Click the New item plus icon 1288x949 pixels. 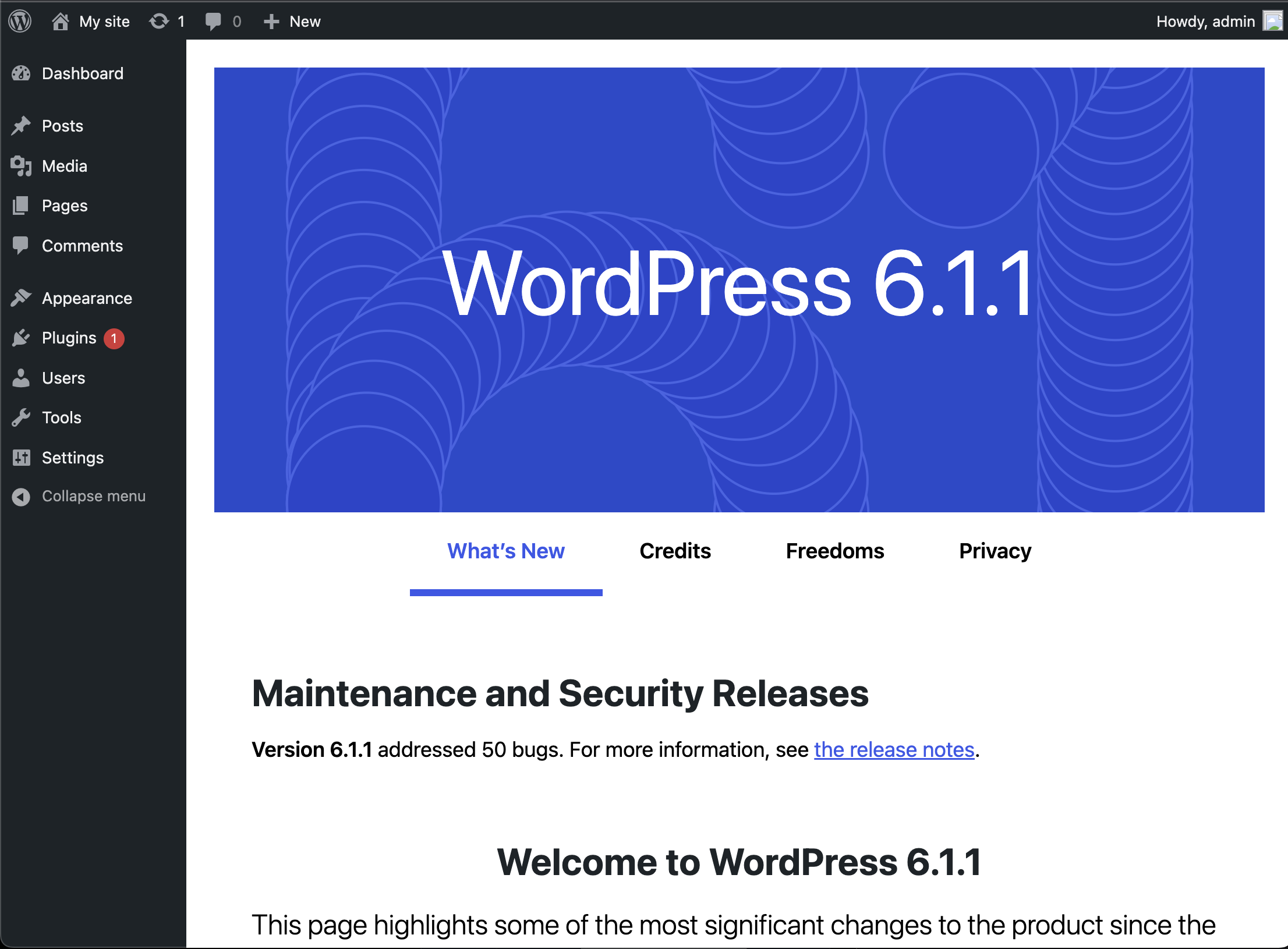tap(271, 21)
